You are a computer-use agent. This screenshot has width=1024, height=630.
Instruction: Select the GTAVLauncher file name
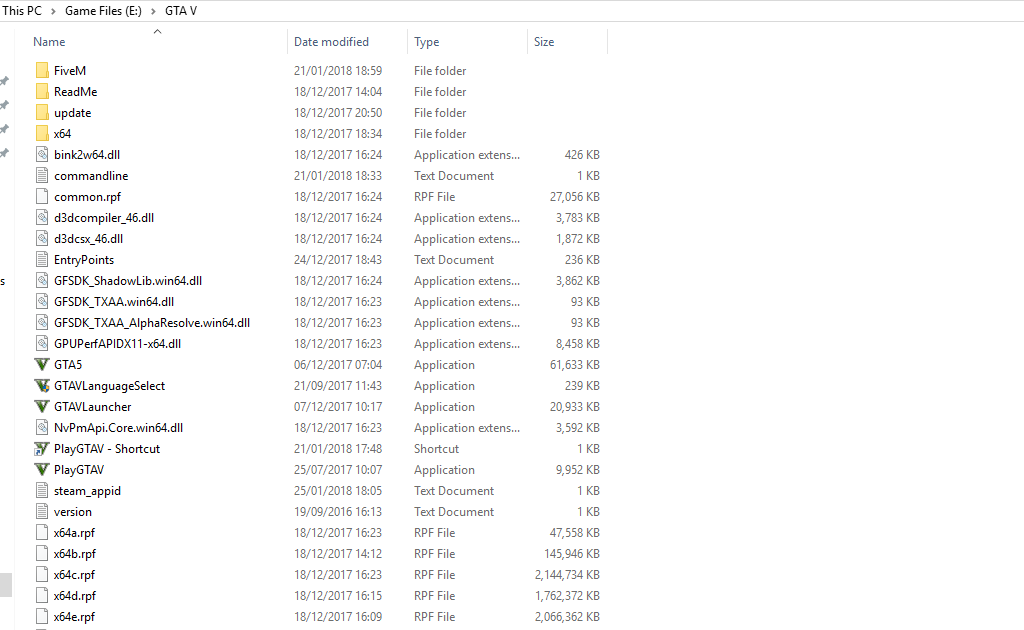[x=93, y=407]
